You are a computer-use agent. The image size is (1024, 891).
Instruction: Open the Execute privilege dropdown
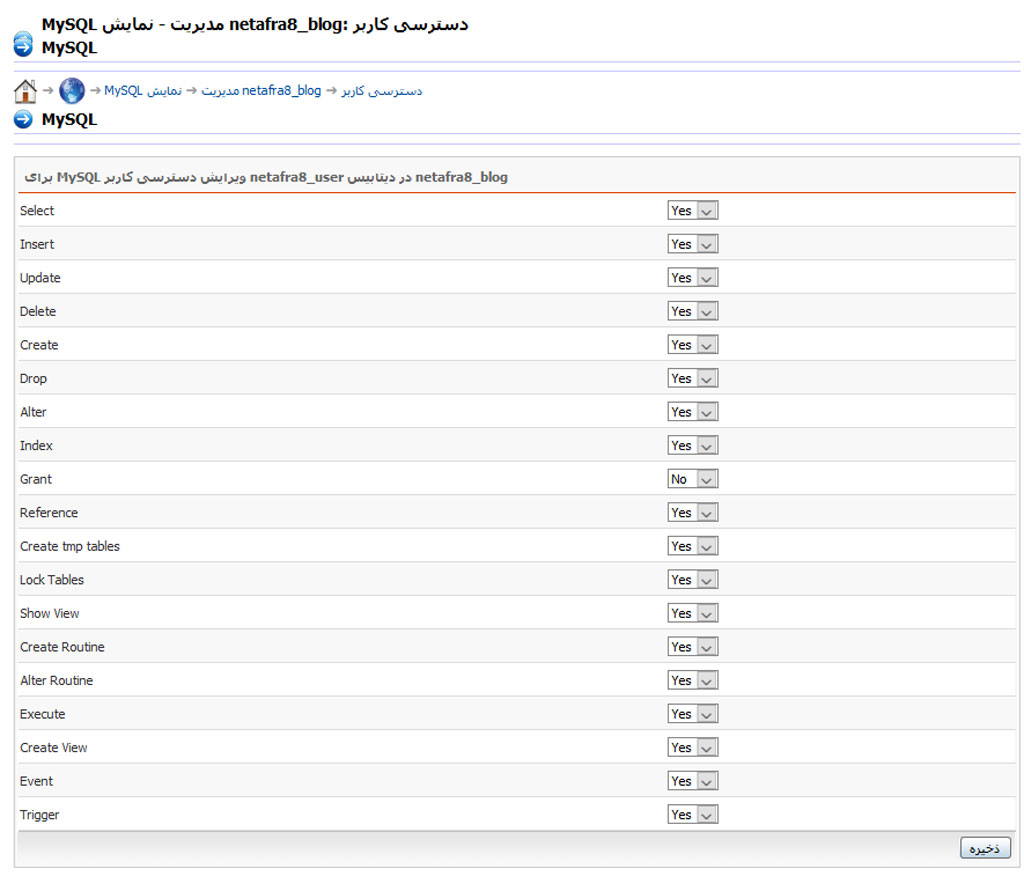point(693,714)
